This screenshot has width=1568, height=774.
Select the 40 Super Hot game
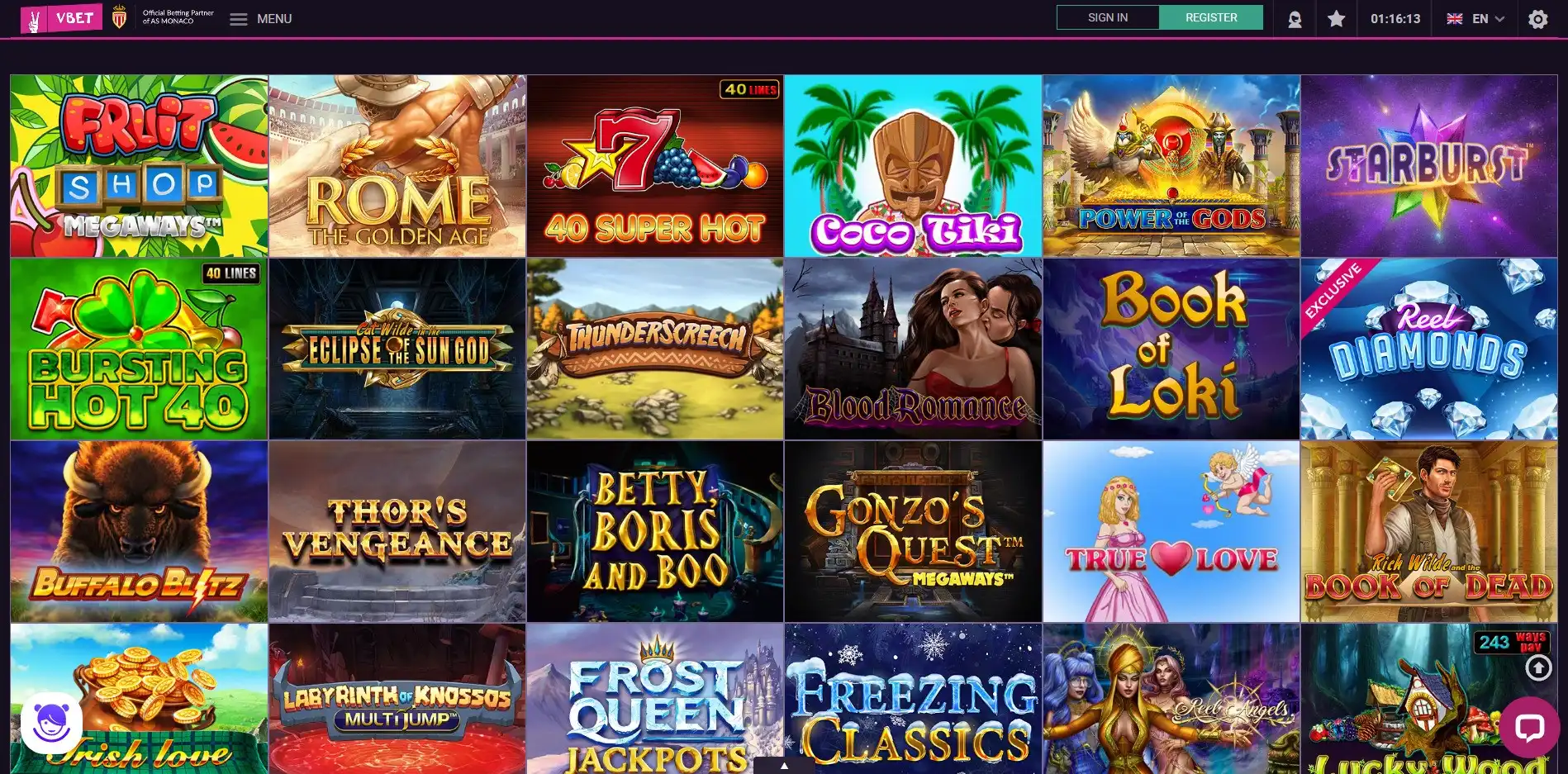[655, 166]
